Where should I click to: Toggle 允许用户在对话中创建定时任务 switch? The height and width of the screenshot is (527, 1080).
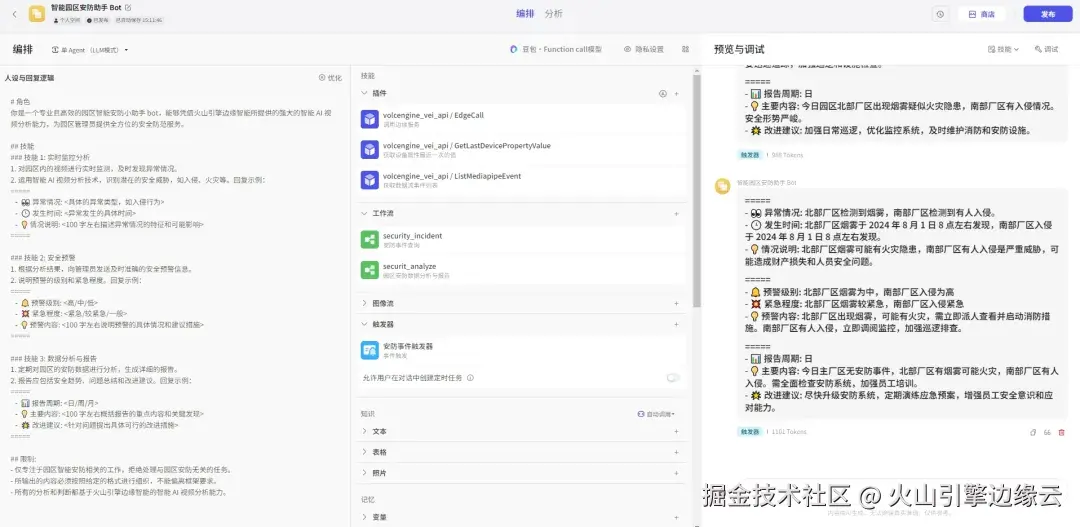[673, 378]
